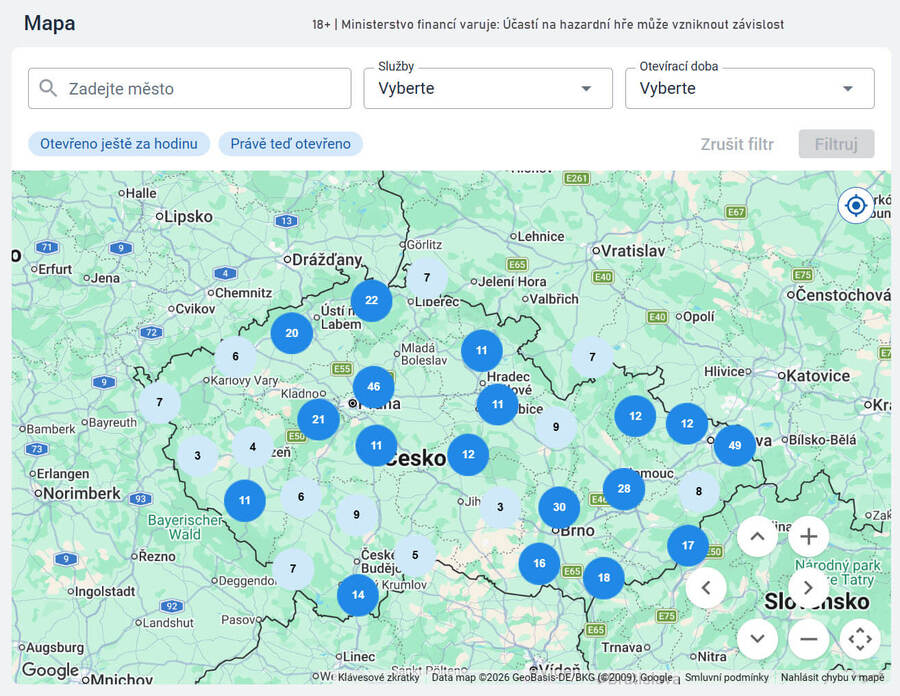Click the 'Mapa' heading text
This screenshot has height=696, width=900.
pyautogui.click(x=50, y=23)
